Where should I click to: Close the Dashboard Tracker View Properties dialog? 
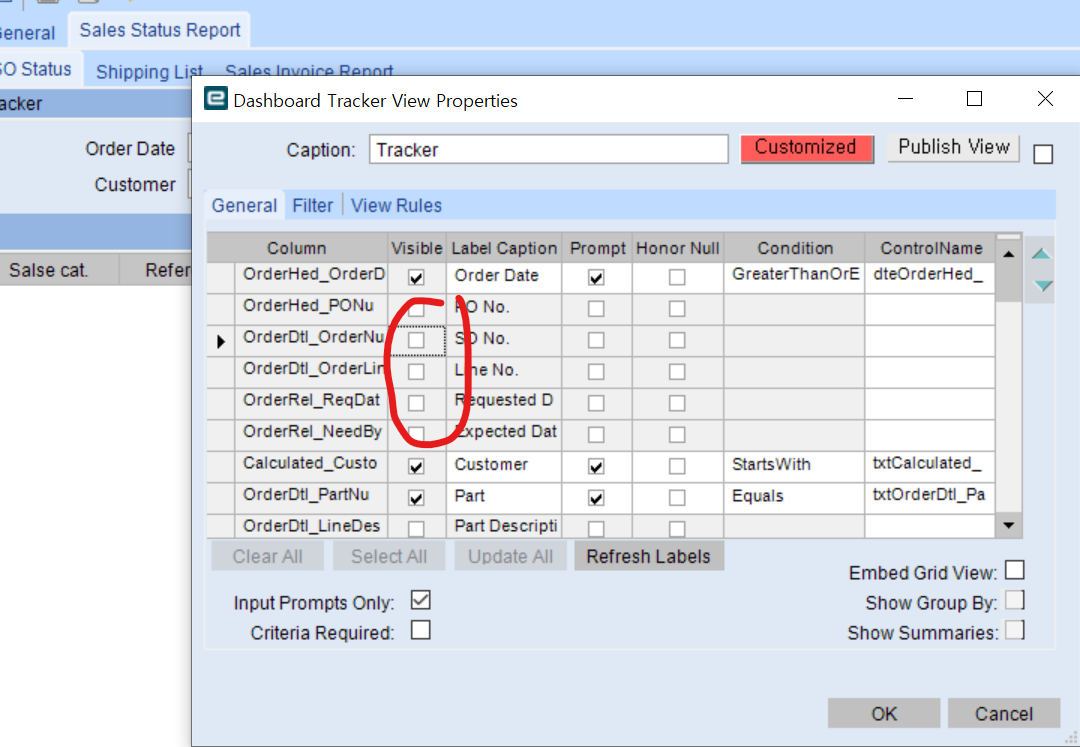click(1045, 99)
